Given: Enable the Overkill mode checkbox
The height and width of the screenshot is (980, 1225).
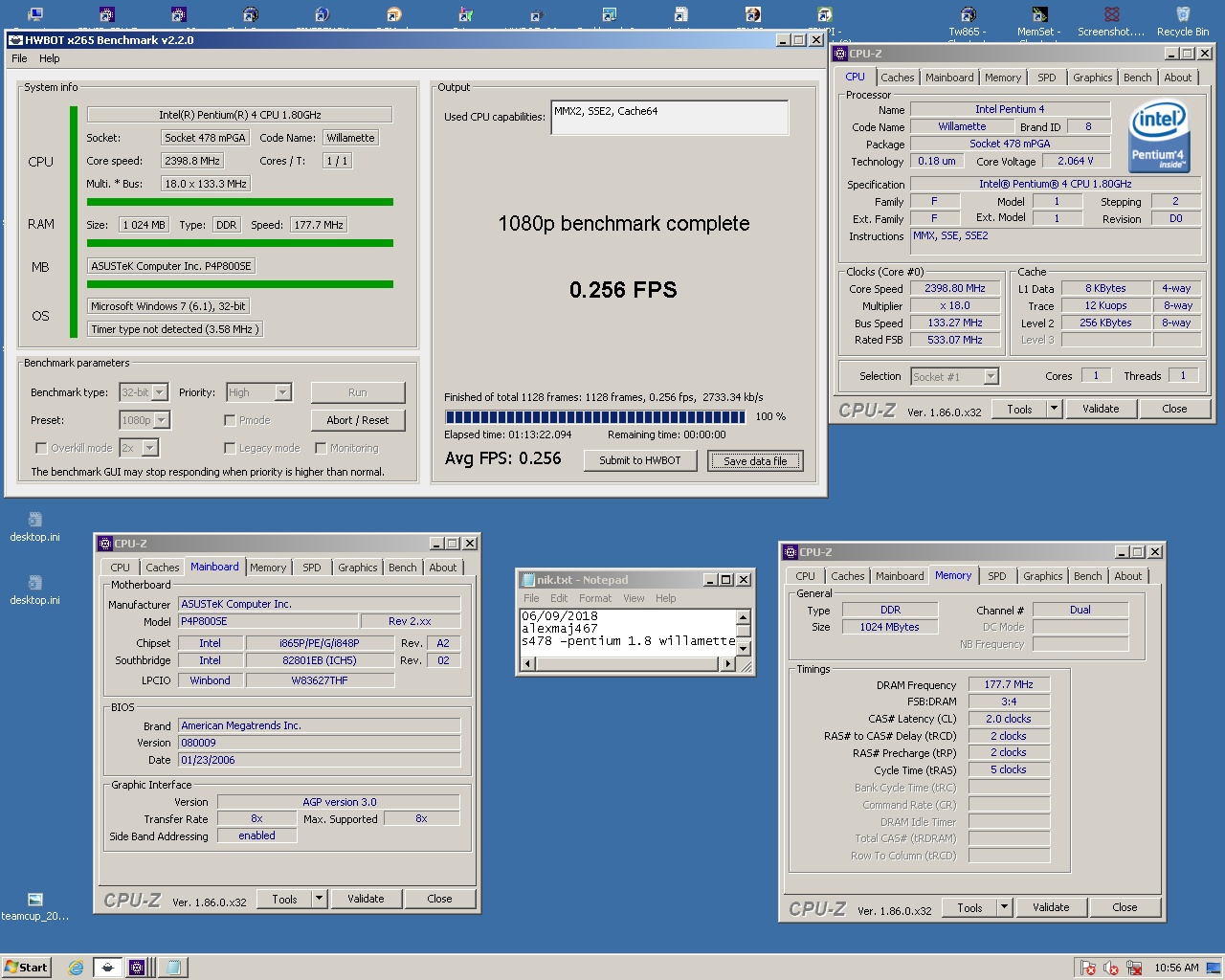Looking at the screenshot, I should pos(41,448).
